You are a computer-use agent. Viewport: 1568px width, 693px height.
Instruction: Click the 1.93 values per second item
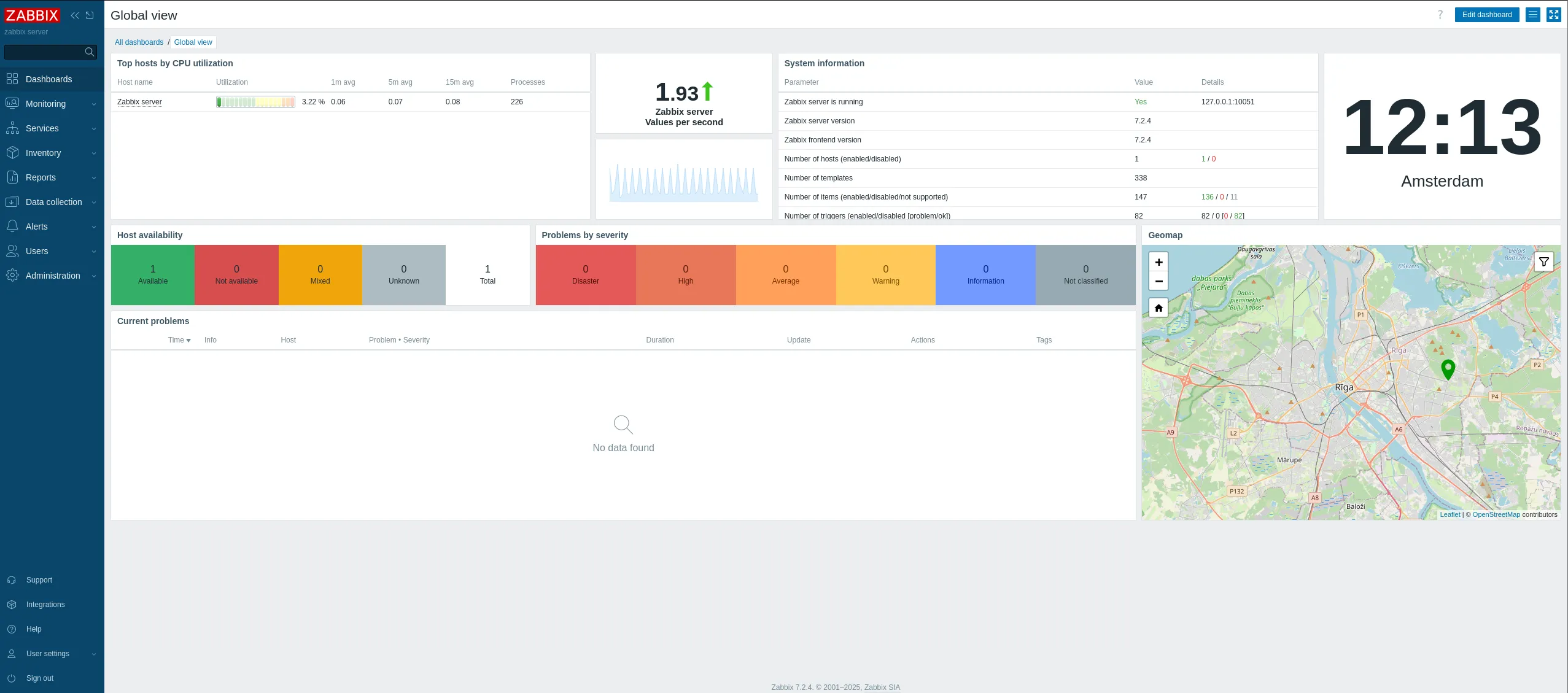(684, 93)
